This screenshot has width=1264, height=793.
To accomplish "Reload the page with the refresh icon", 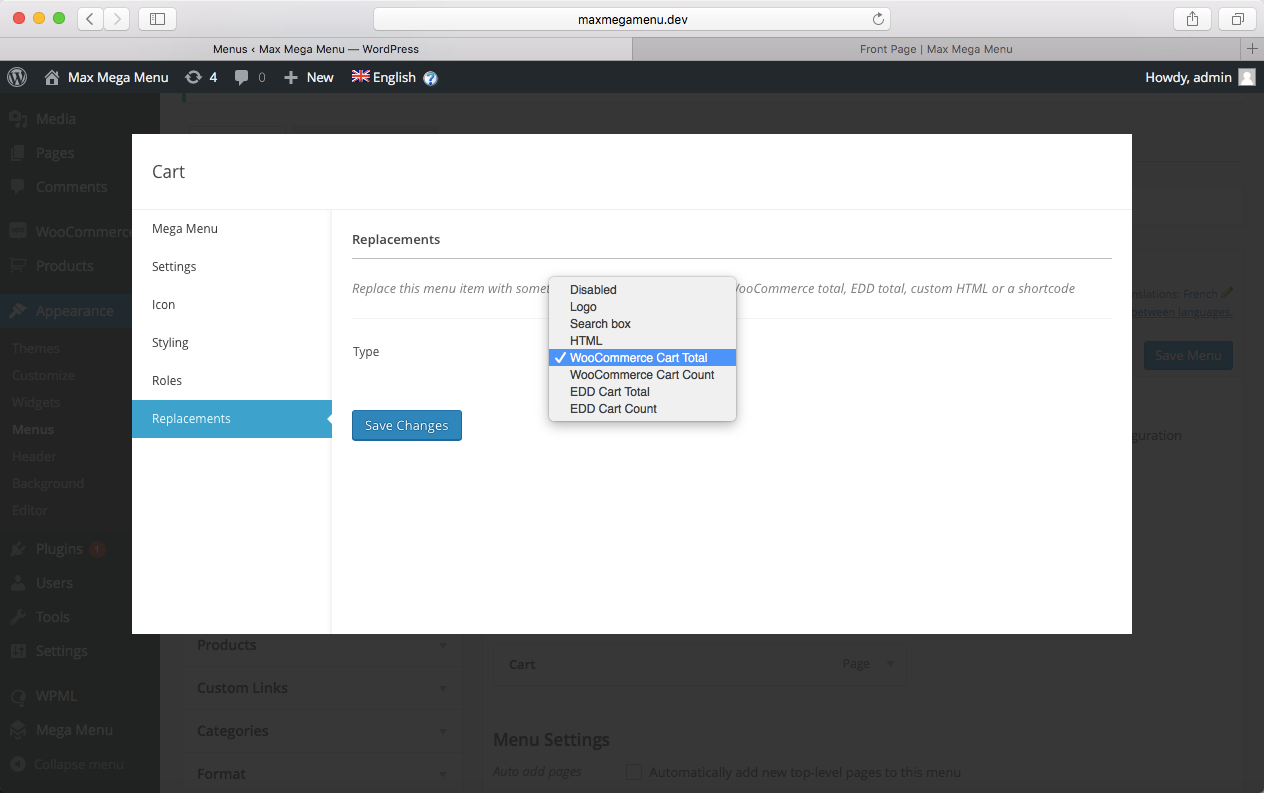I will [878, 19].
